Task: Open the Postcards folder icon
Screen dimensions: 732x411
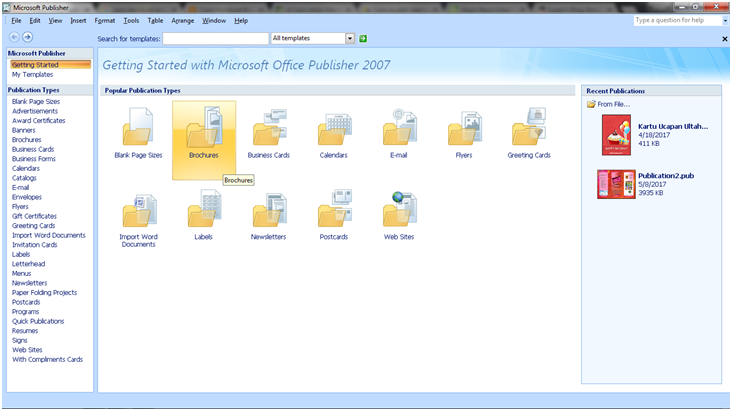Action: click(x=334, y=209)
